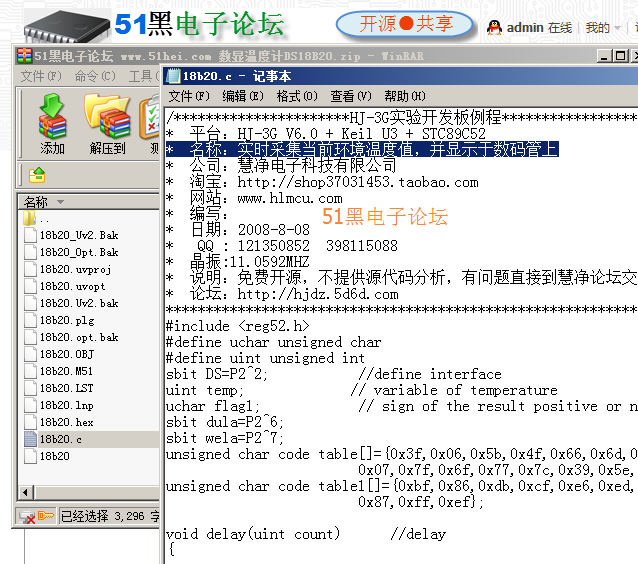Expand the 我的 dropdown in the forum header
Image resolution: width=638 pixels, height=564 pixels.
603,28
